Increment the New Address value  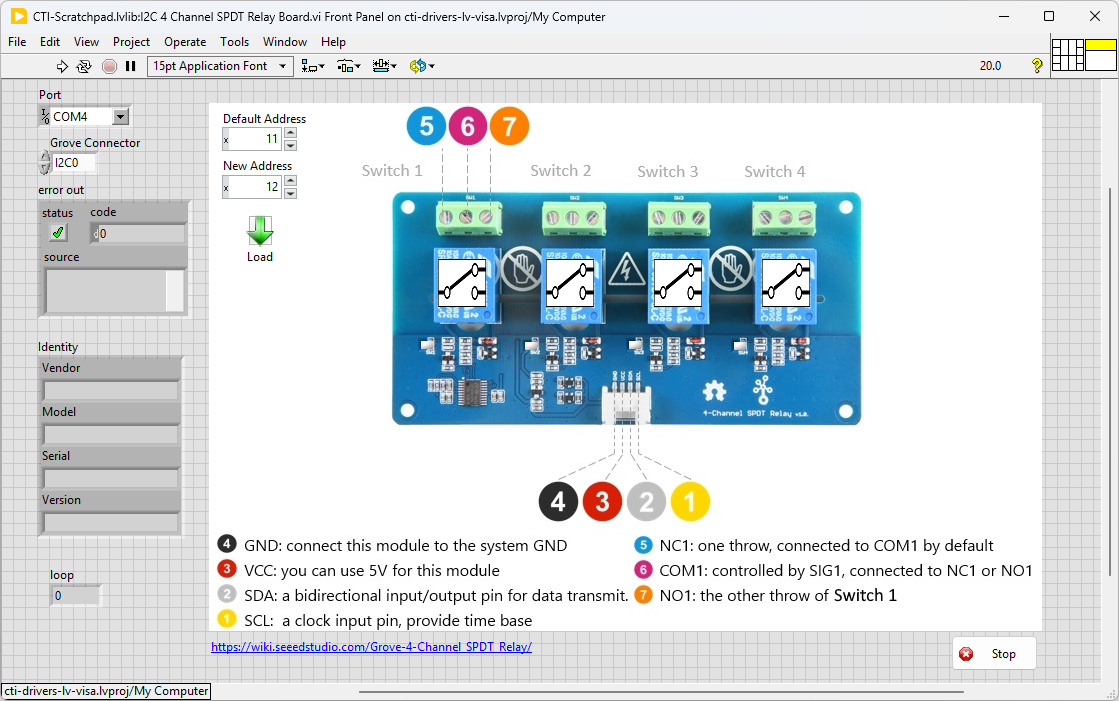290,181
